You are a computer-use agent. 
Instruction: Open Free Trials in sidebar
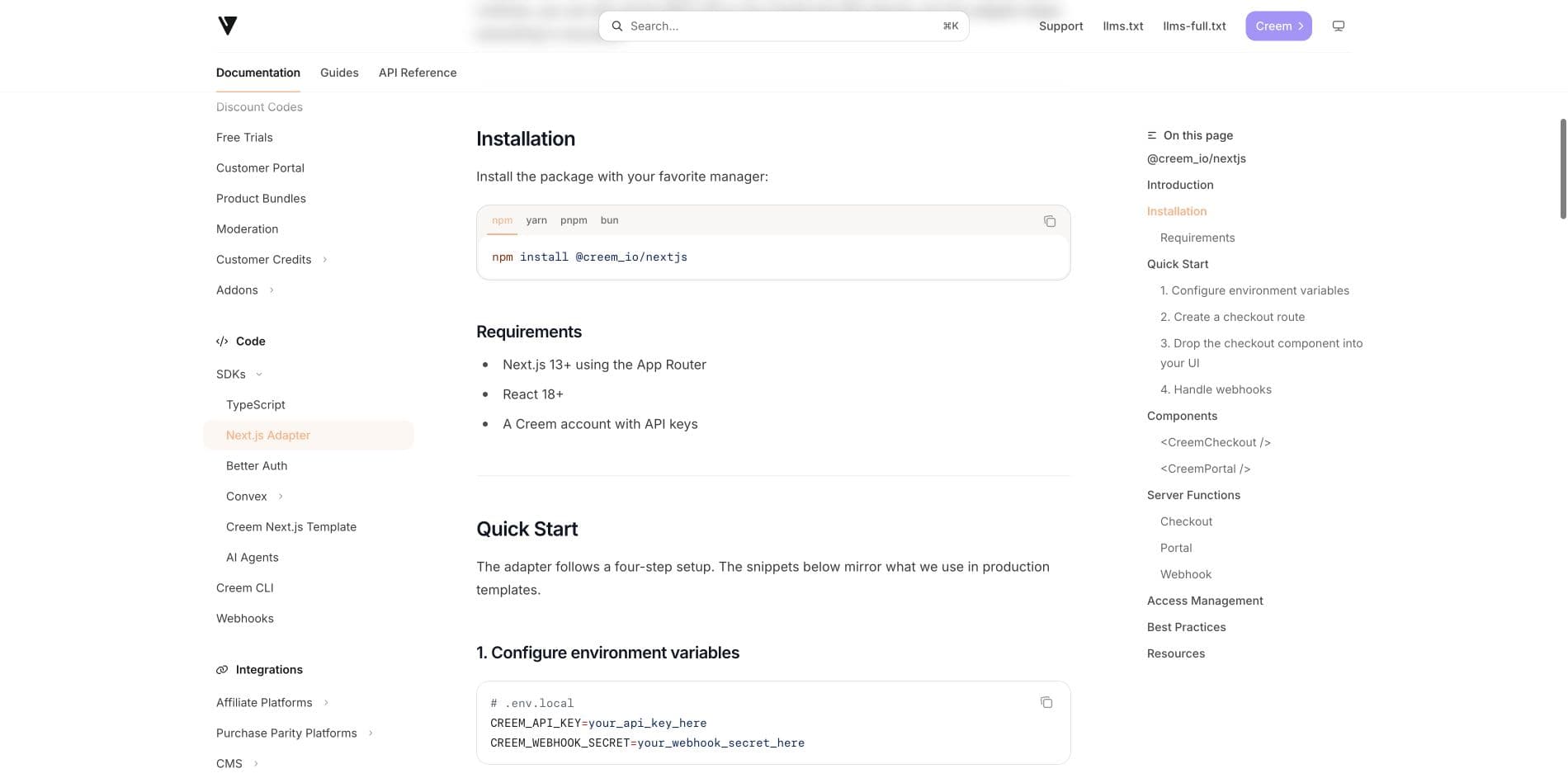pos(244,138)
